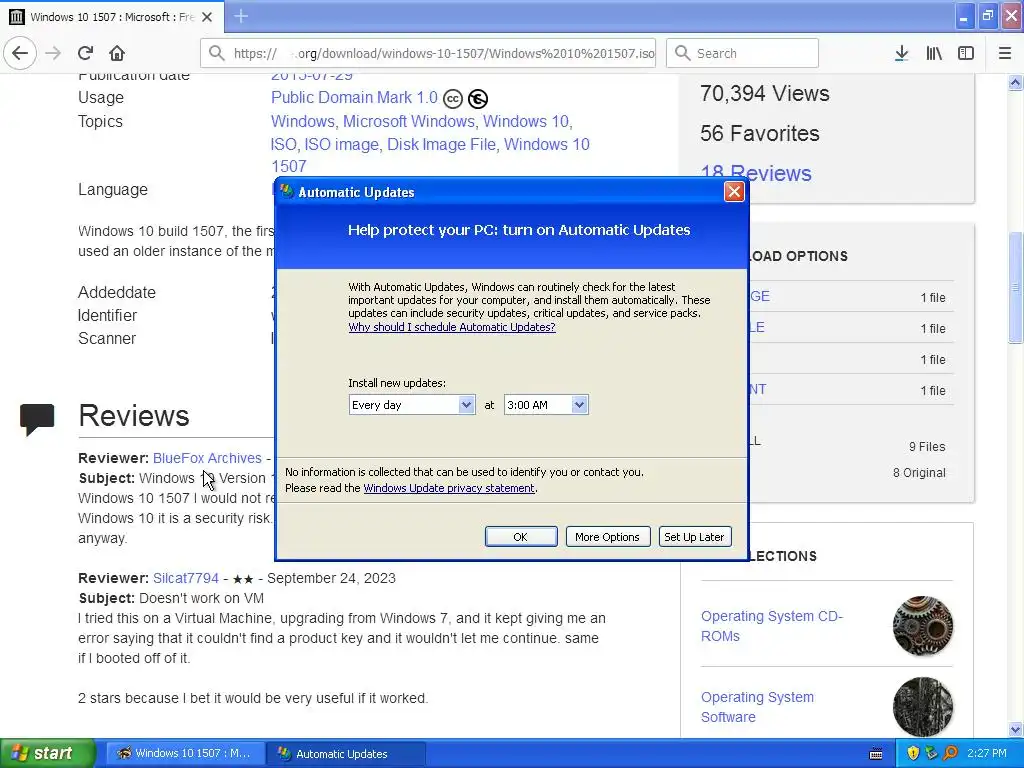This screenshot has height=768, width=1024.
Task: Switch to Automatic Updates taskbar button
Action: tap(346, 753)
